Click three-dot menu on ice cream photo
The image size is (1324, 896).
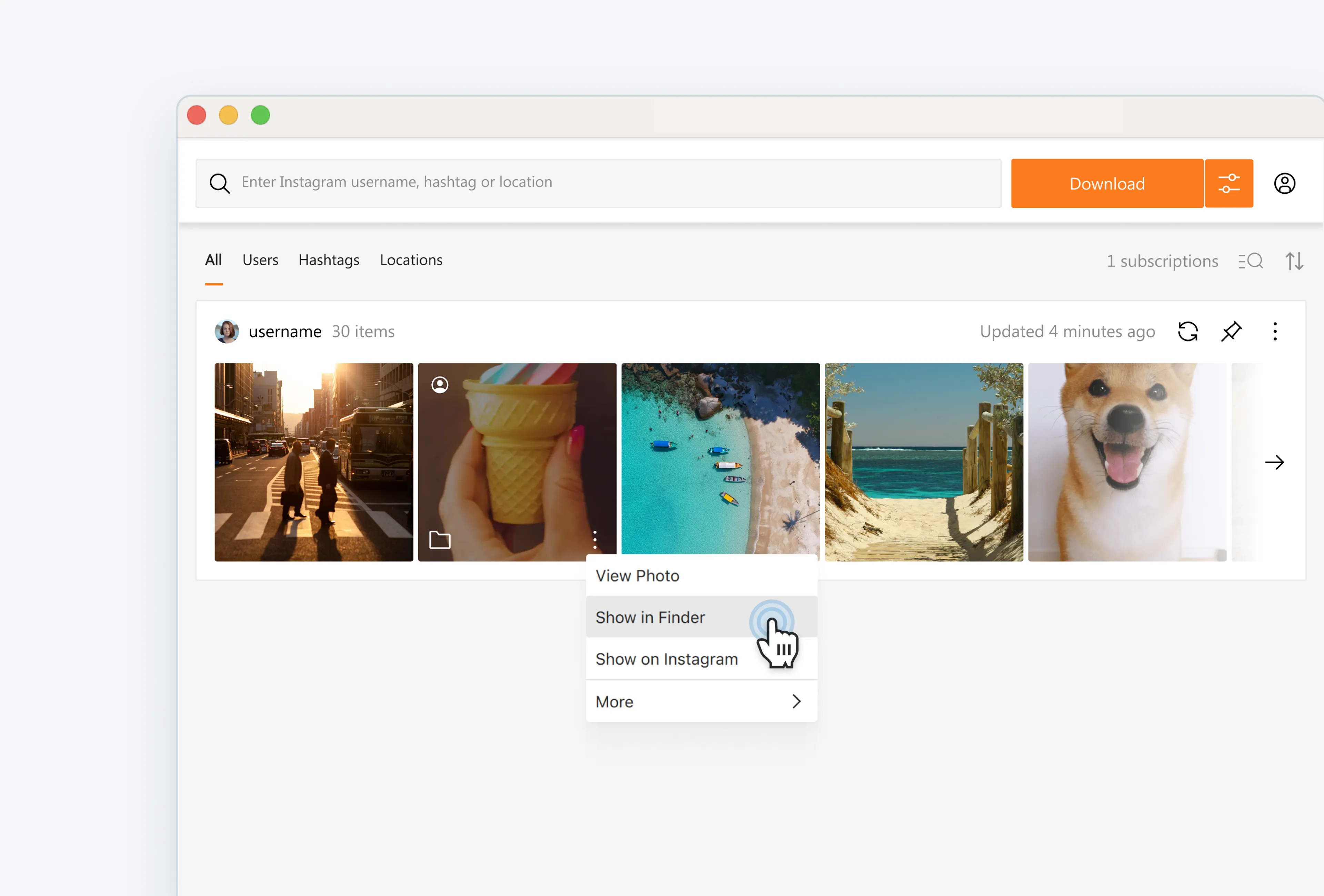(594, 539)
